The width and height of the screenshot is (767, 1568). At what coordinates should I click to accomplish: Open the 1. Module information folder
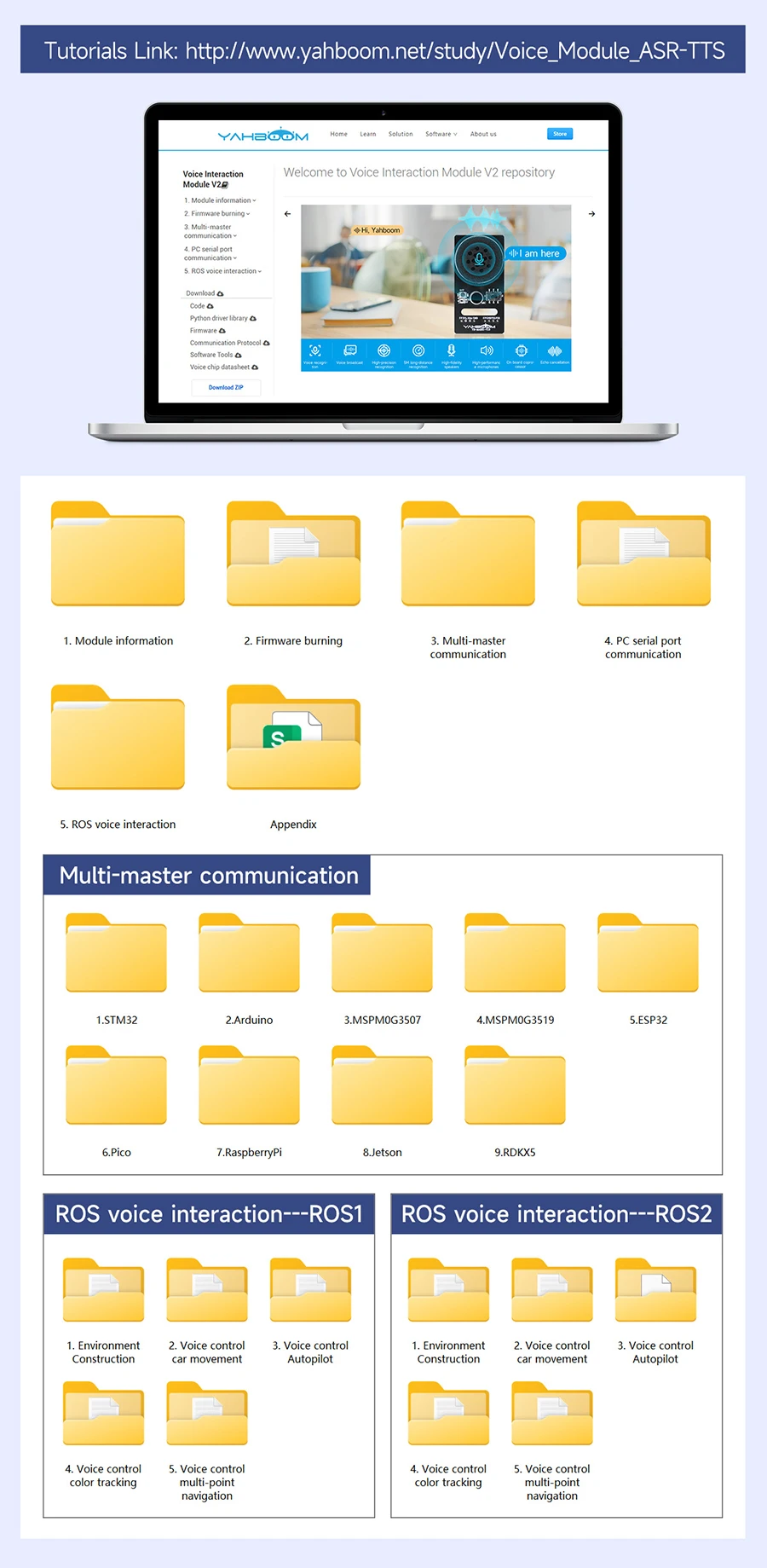click(118, 554)
